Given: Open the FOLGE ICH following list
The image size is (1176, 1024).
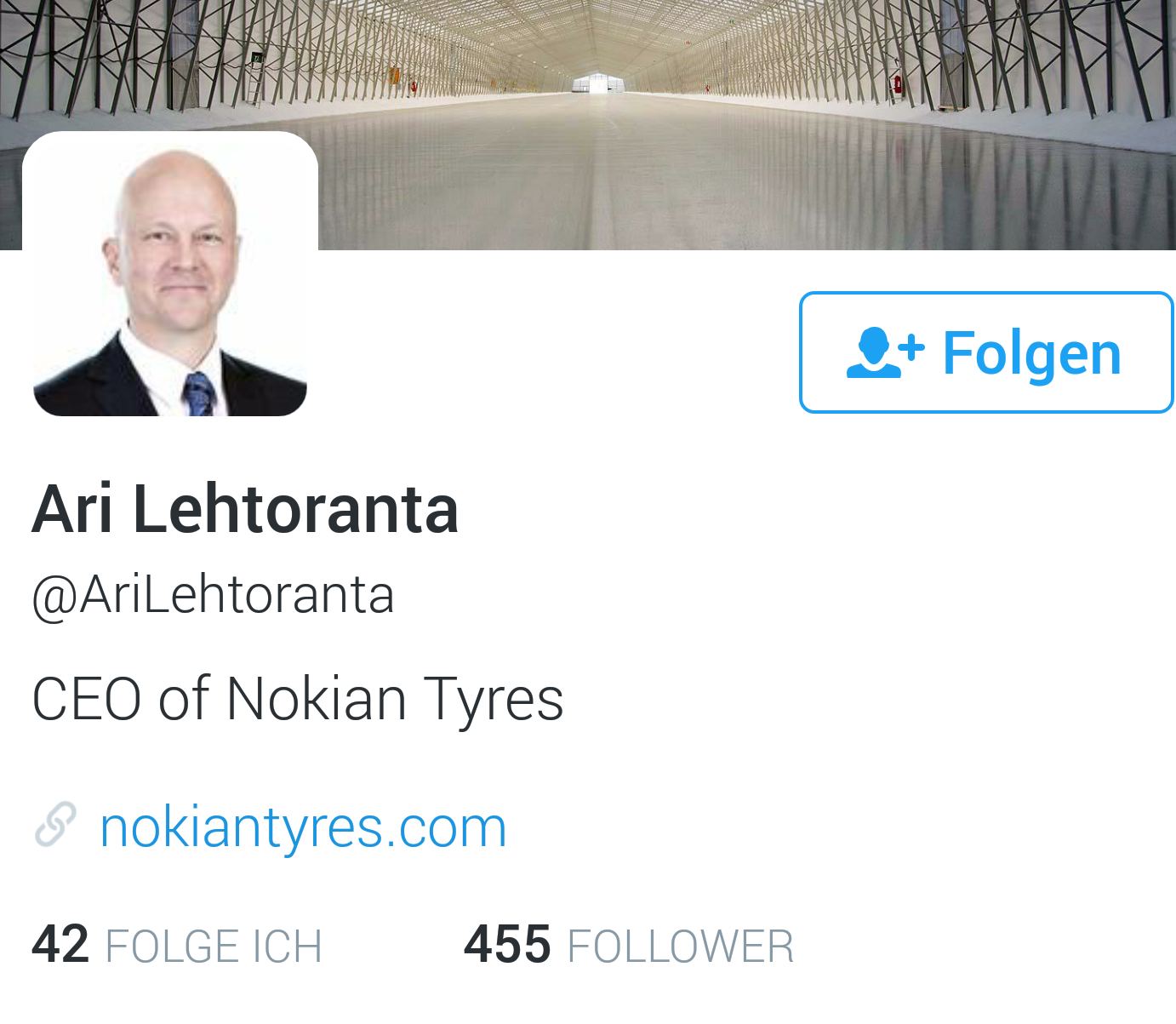Looking at the screenshot, I should pyautogui.click(x=214, y=947).
